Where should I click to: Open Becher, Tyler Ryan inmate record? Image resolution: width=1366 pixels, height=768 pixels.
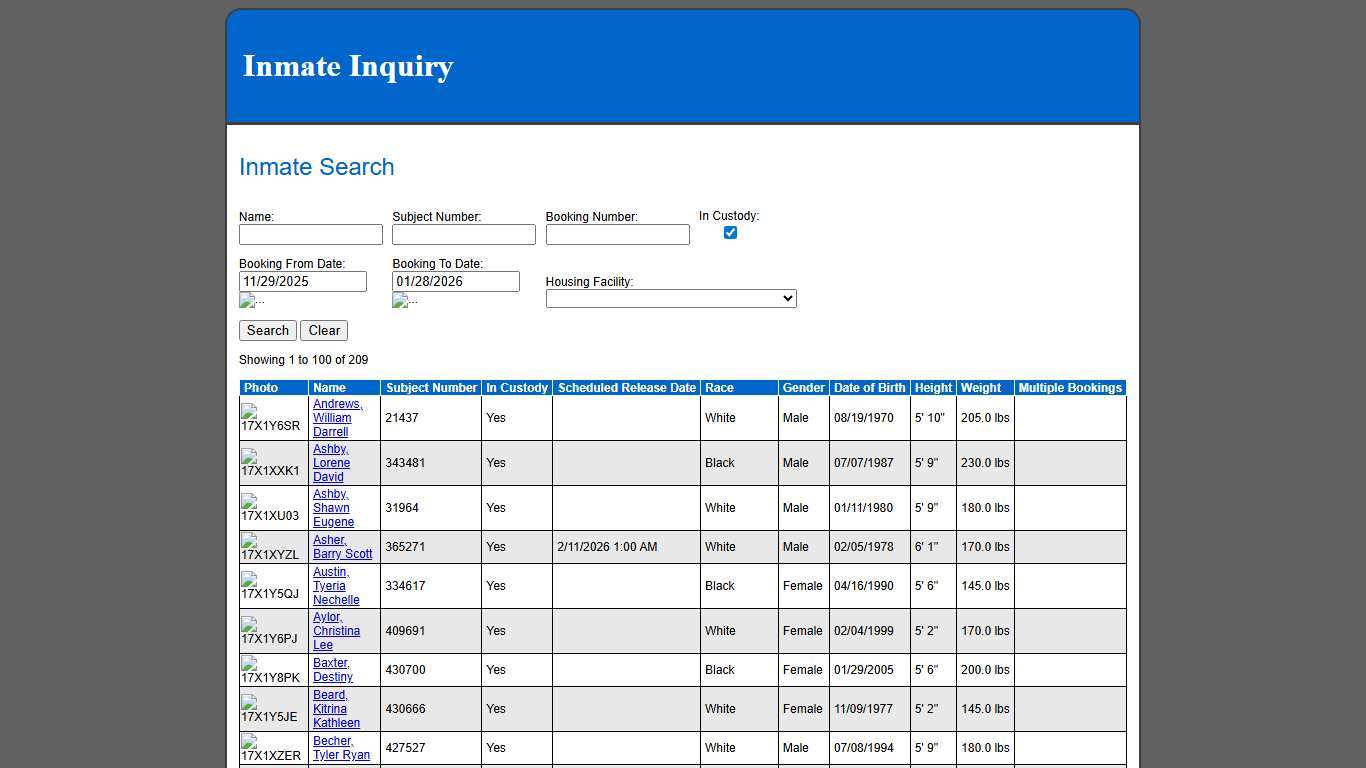pyautogui.click(x=342, y=748)
